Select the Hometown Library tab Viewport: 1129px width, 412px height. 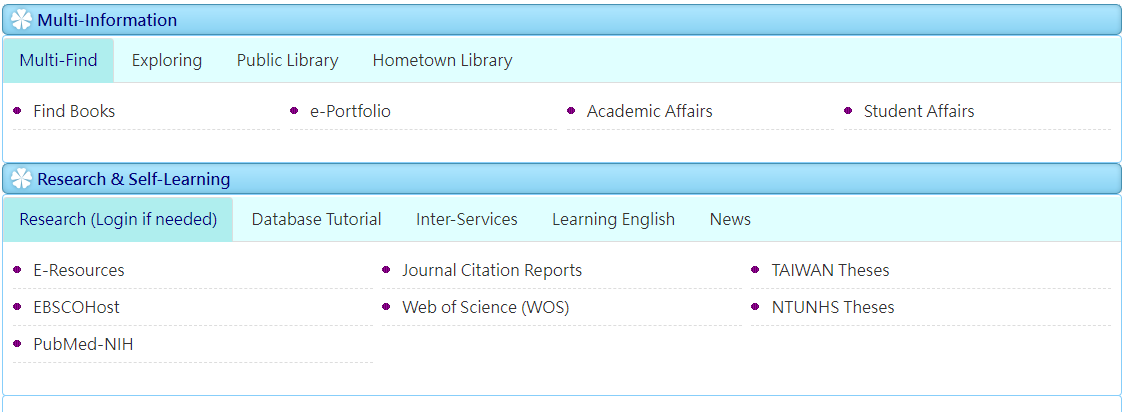click(x=442, y=61)
